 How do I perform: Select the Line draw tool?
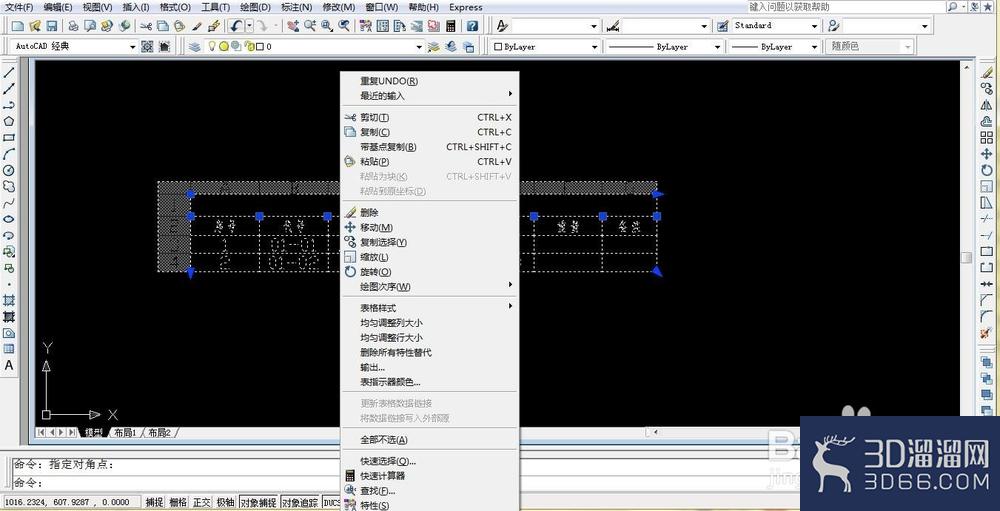pyautogui.click(x=9, y=73)
